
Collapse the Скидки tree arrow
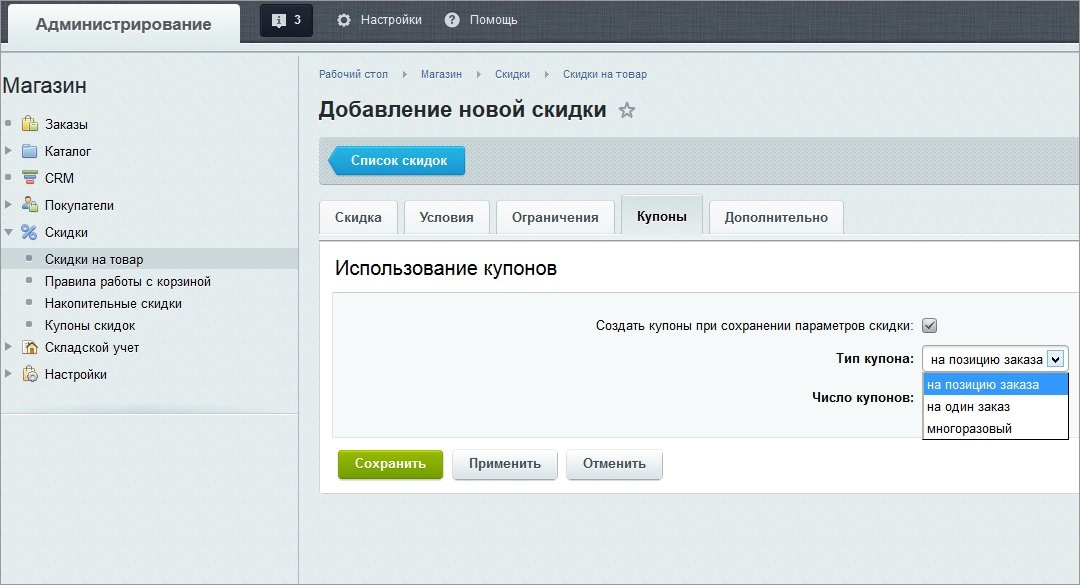point(8,232)
